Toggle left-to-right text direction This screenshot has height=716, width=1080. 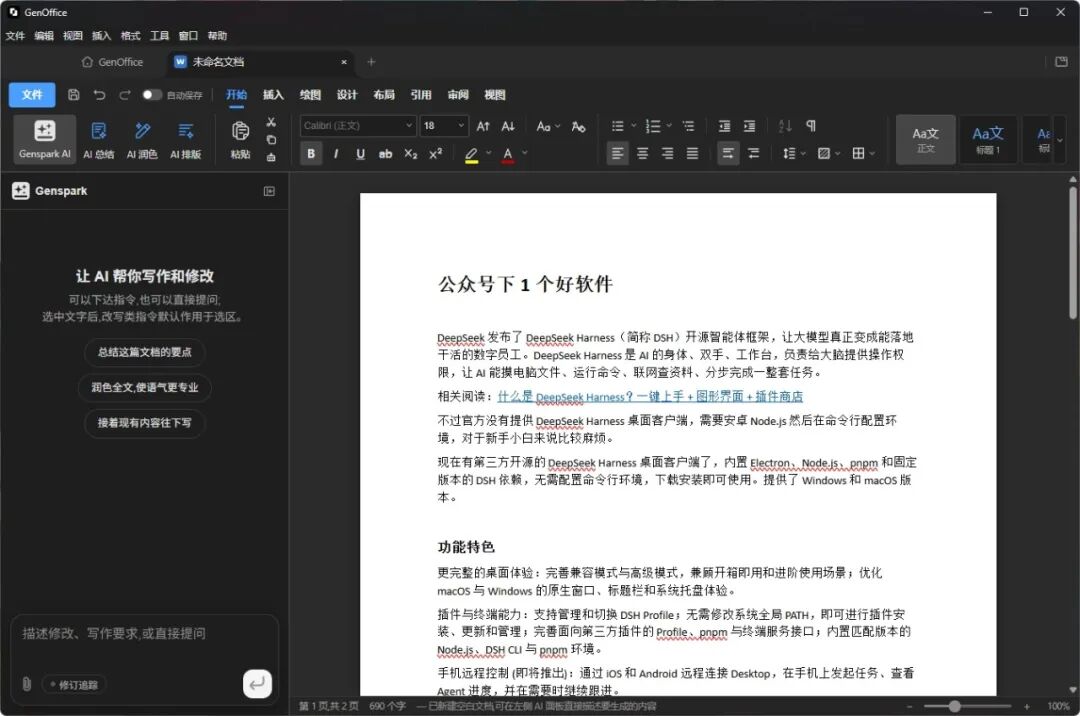click(728, 154)
